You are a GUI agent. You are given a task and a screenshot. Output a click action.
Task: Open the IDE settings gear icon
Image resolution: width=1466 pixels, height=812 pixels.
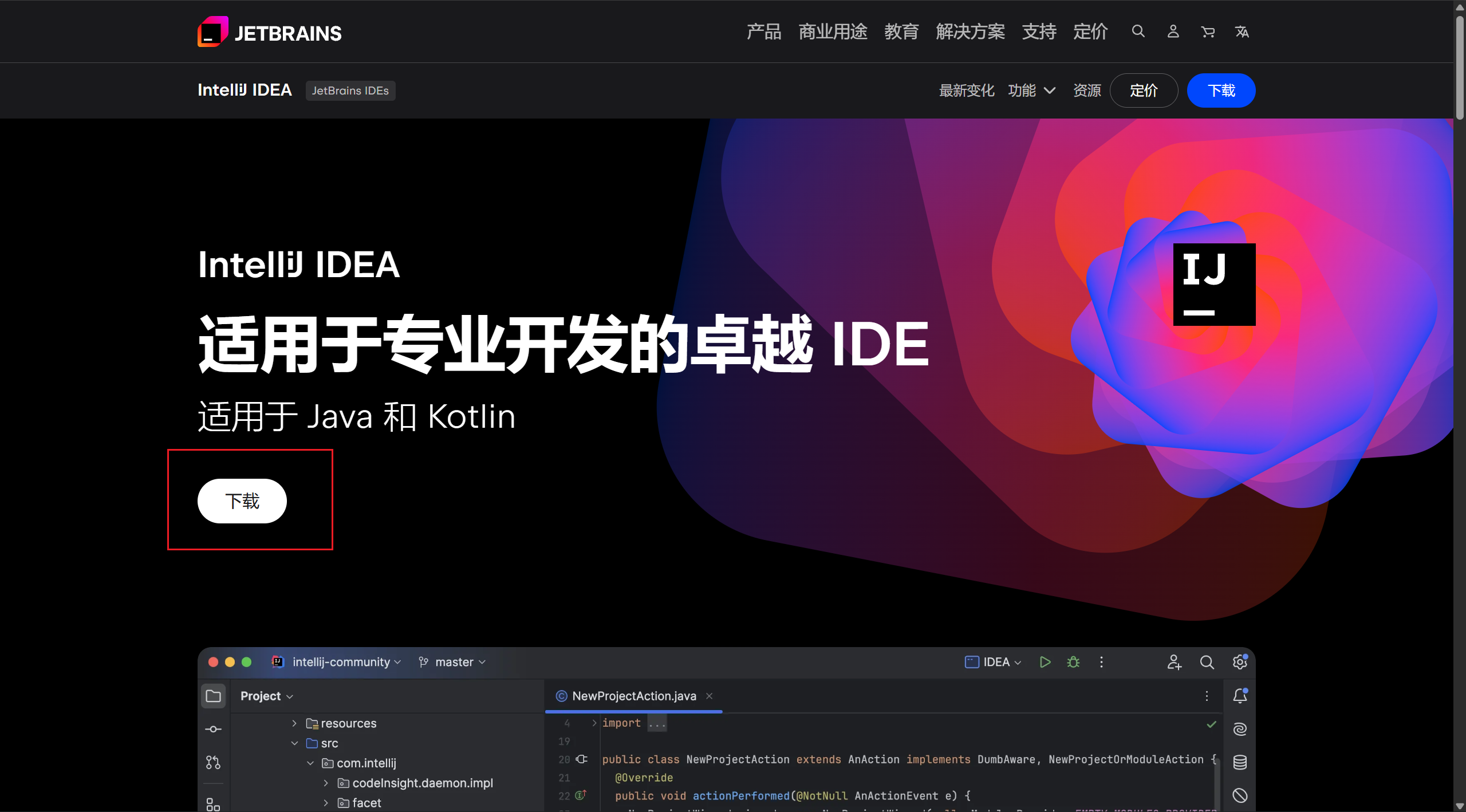point(1240,662)
